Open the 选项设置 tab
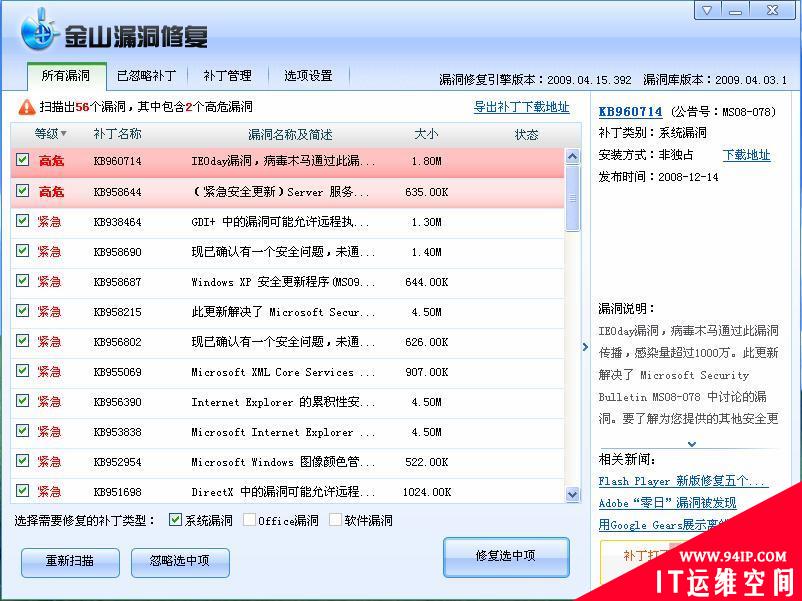 [308, 76]
